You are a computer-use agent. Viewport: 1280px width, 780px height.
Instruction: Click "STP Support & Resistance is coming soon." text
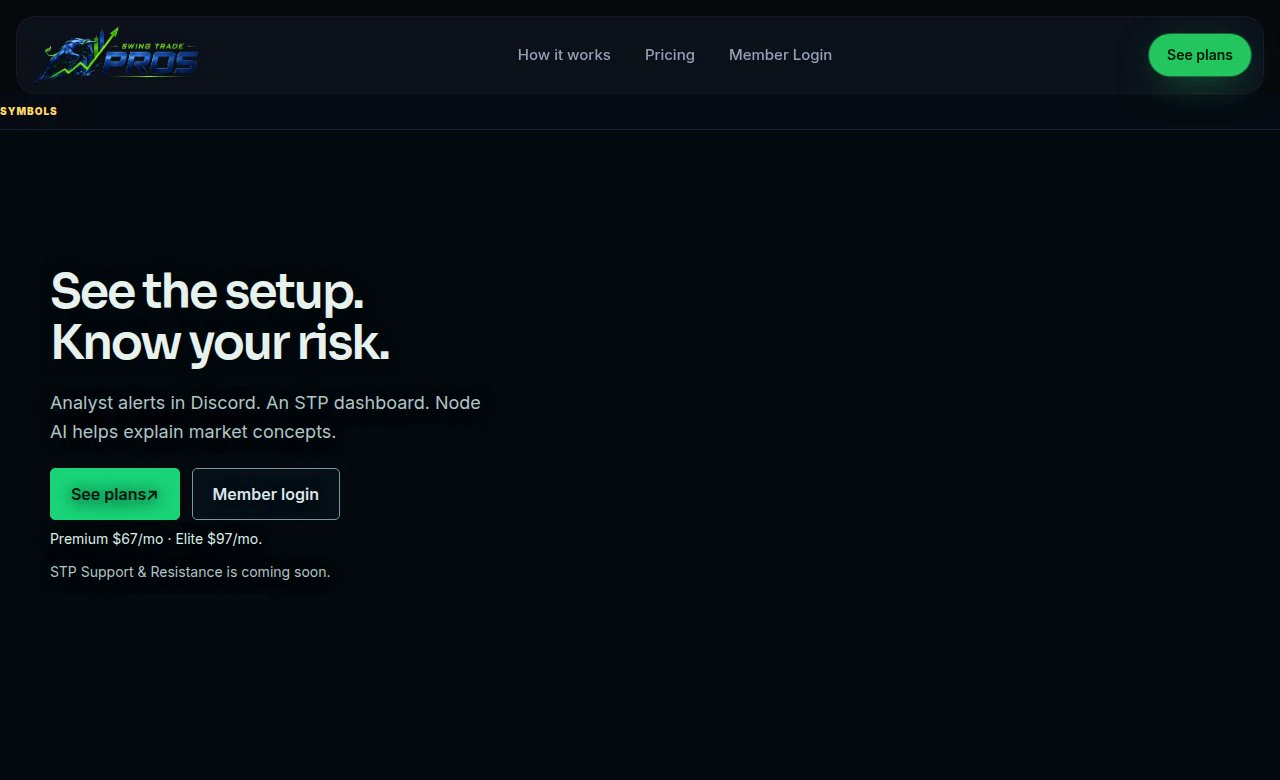[190, 572]
